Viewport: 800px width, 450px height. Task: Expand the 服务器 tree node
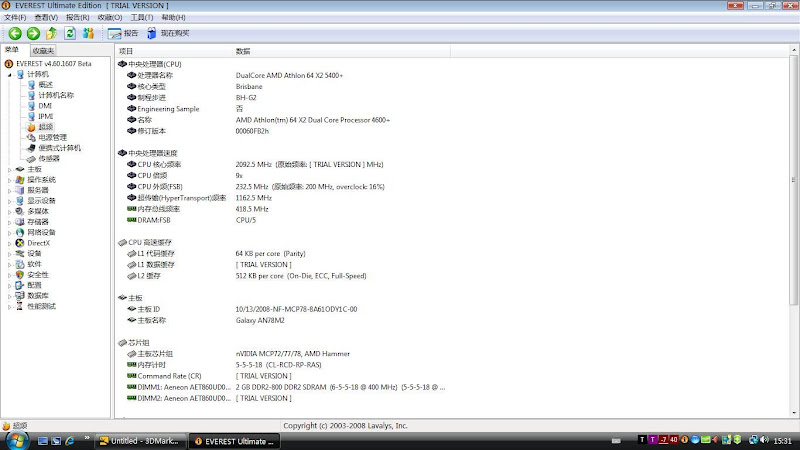tap(9, 190)
